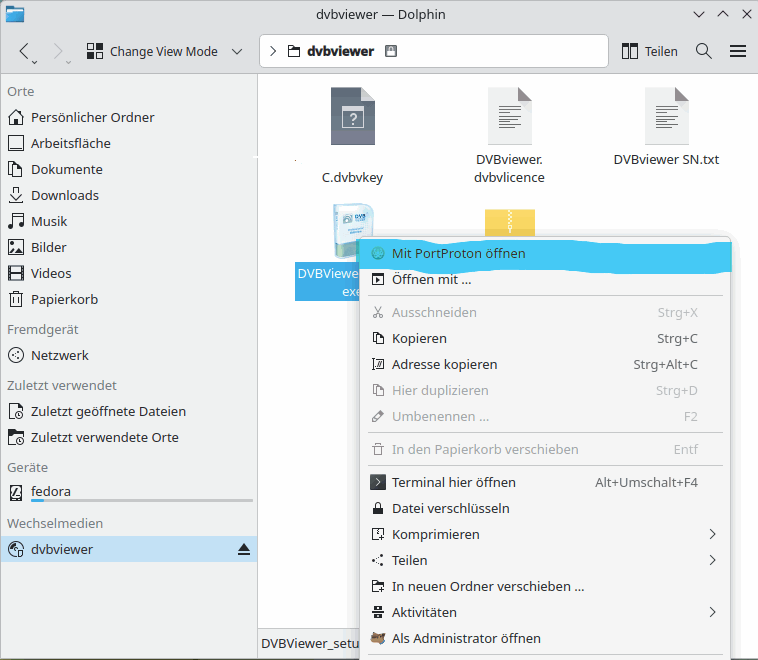Eject dvbviewer media via eject icon
Viewport: 758px width, 660px height.
[244, 549]
